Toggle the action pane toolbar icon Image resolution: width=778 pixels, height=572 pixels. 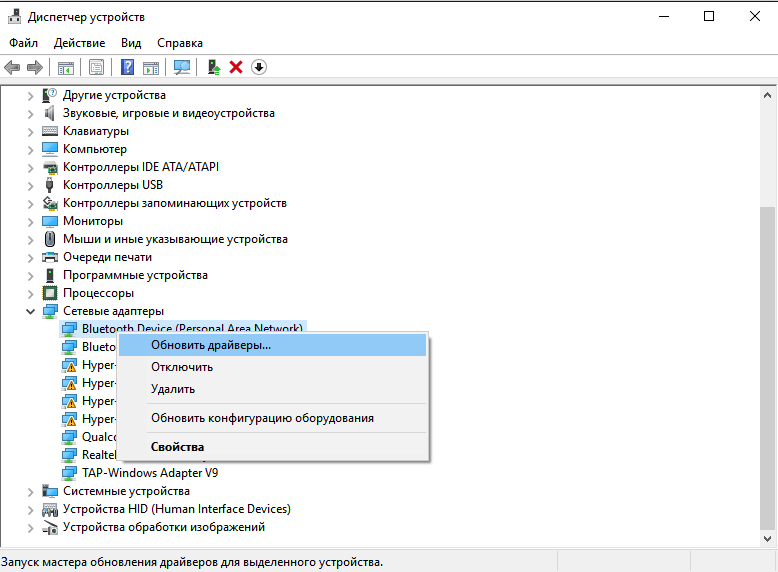(x=151, y=67)
